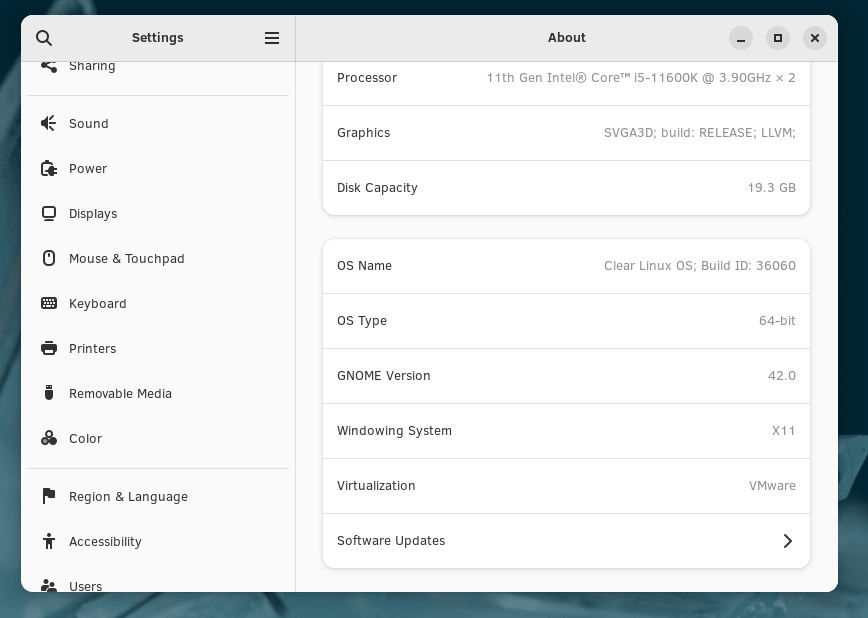
Task: Click the Removable Media icon
Action: pyautogui.click(x=48, y=394)
